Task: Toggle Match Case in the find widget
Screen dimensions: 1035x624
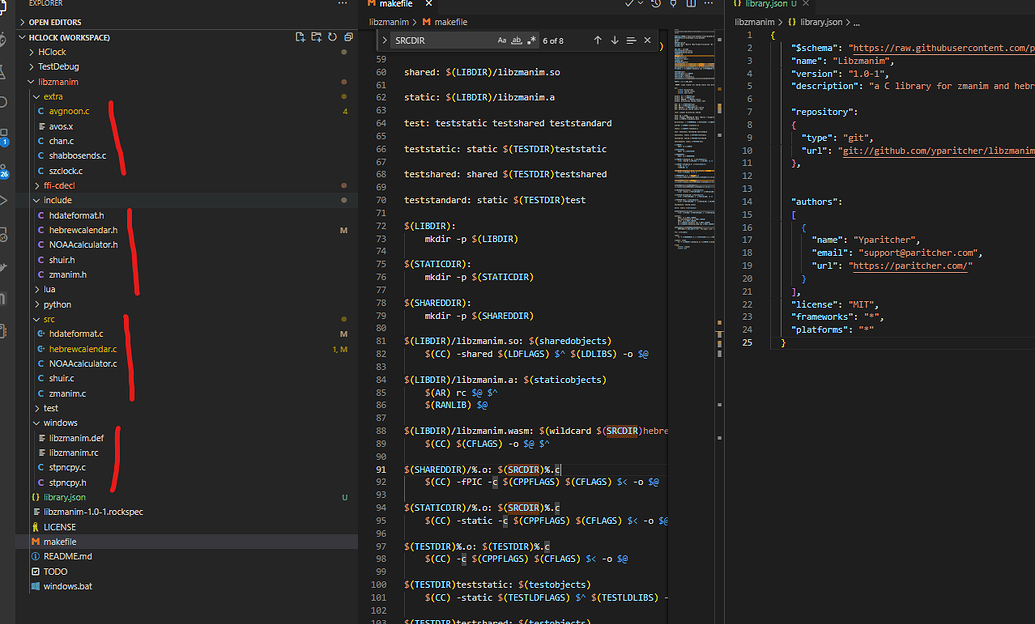Action: [500, 40]
